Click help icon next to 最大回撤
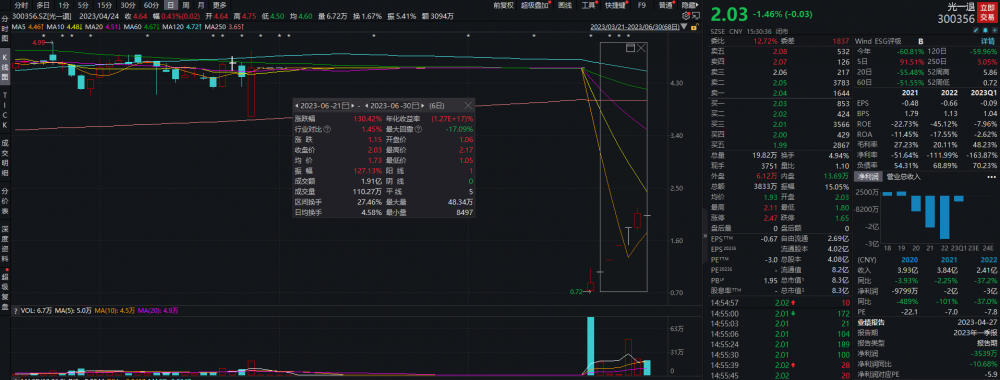 (x=418, y=129)
